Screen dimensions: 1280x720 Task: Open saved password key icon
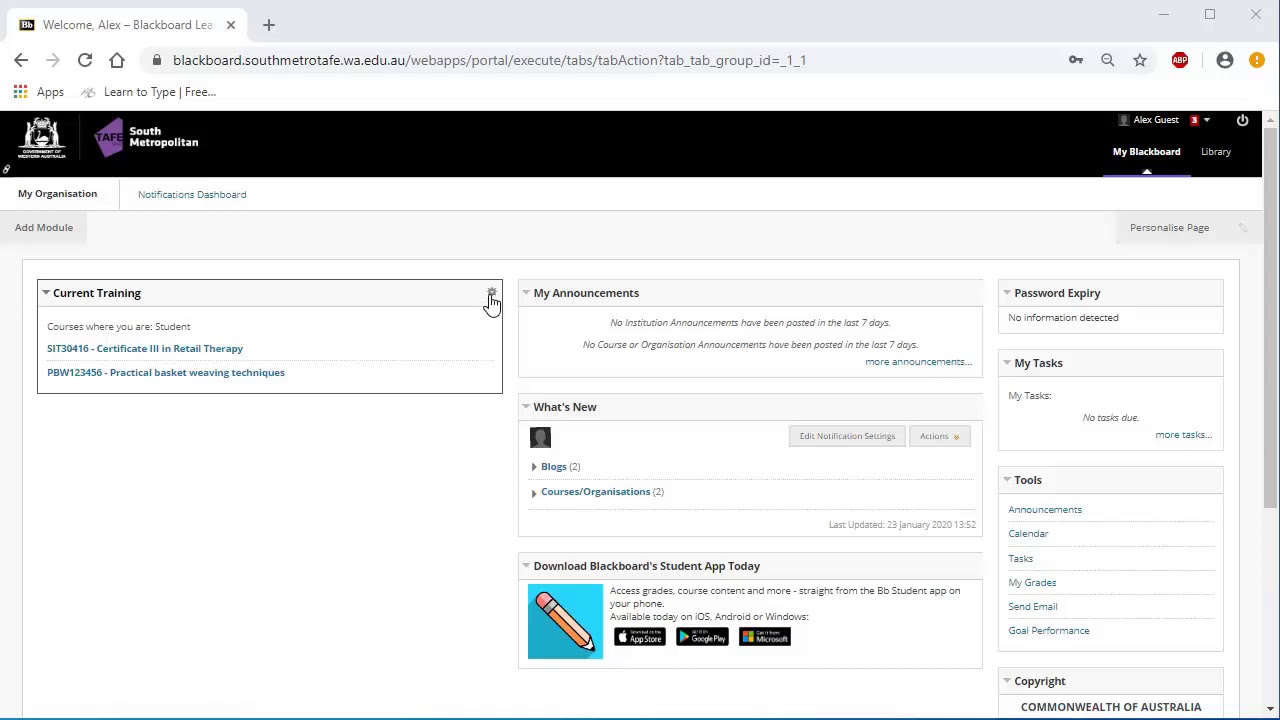click(x=1076, y=60)
